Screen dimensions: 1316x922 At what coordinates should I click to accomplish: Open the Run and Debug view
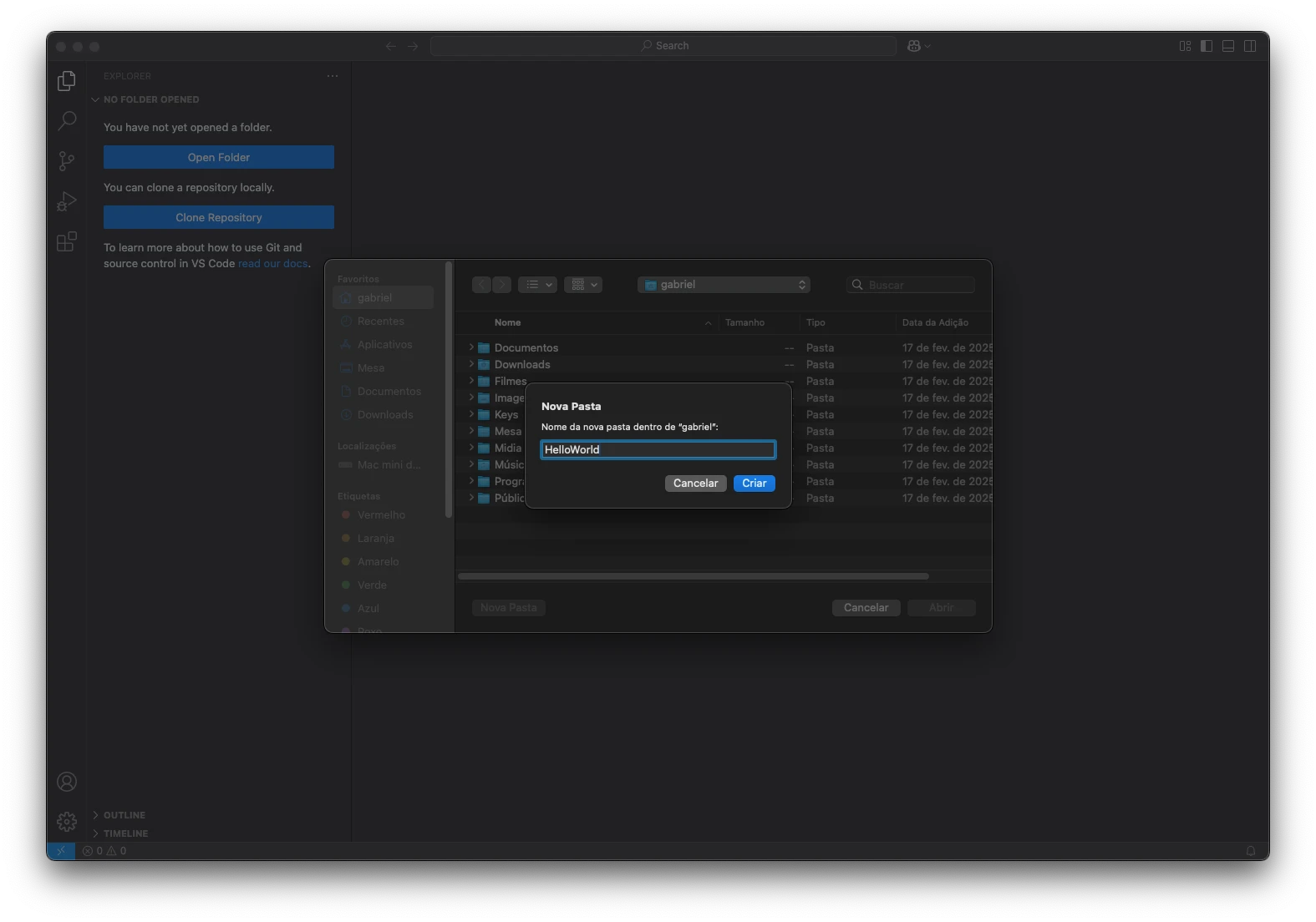tap(67, 201)
